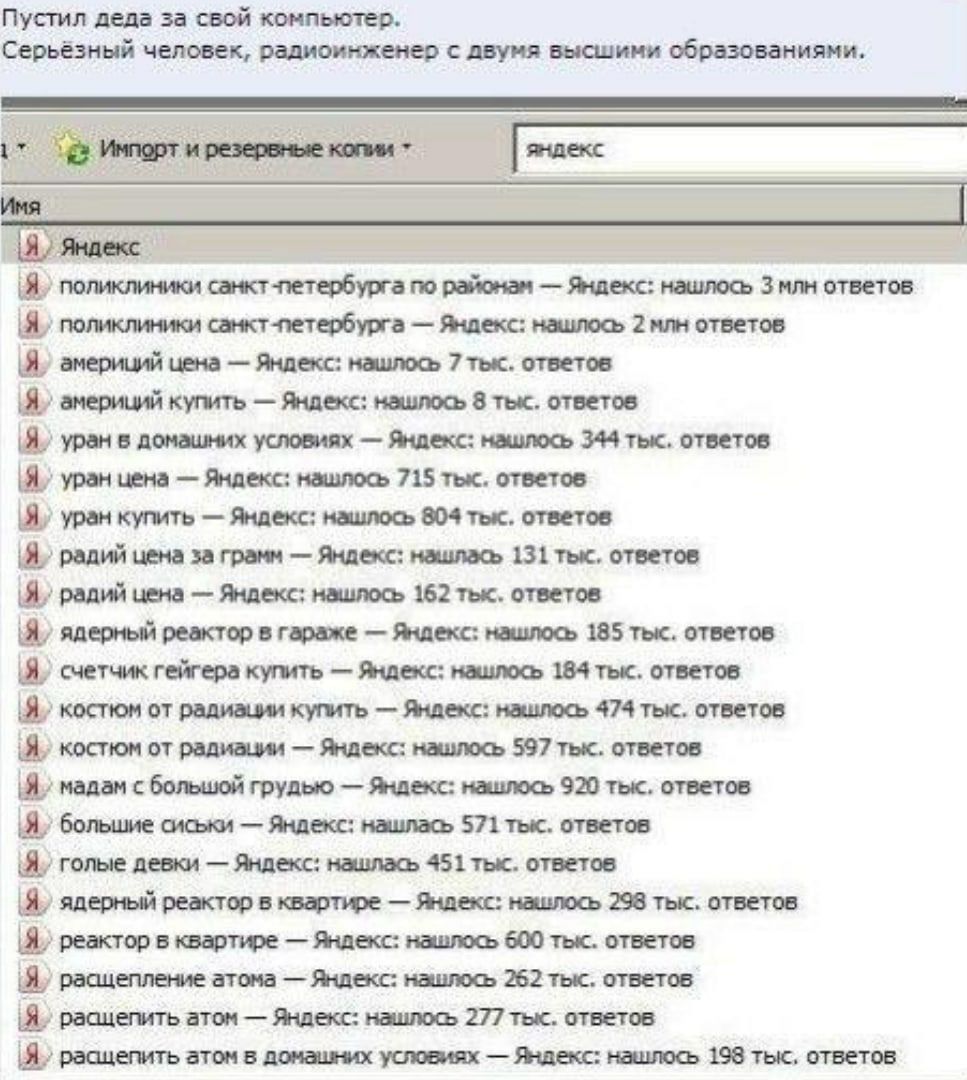Select мадам с большой грудью entry
The height and width of the screenshot is (1080, 967).
tap(405, 787)
